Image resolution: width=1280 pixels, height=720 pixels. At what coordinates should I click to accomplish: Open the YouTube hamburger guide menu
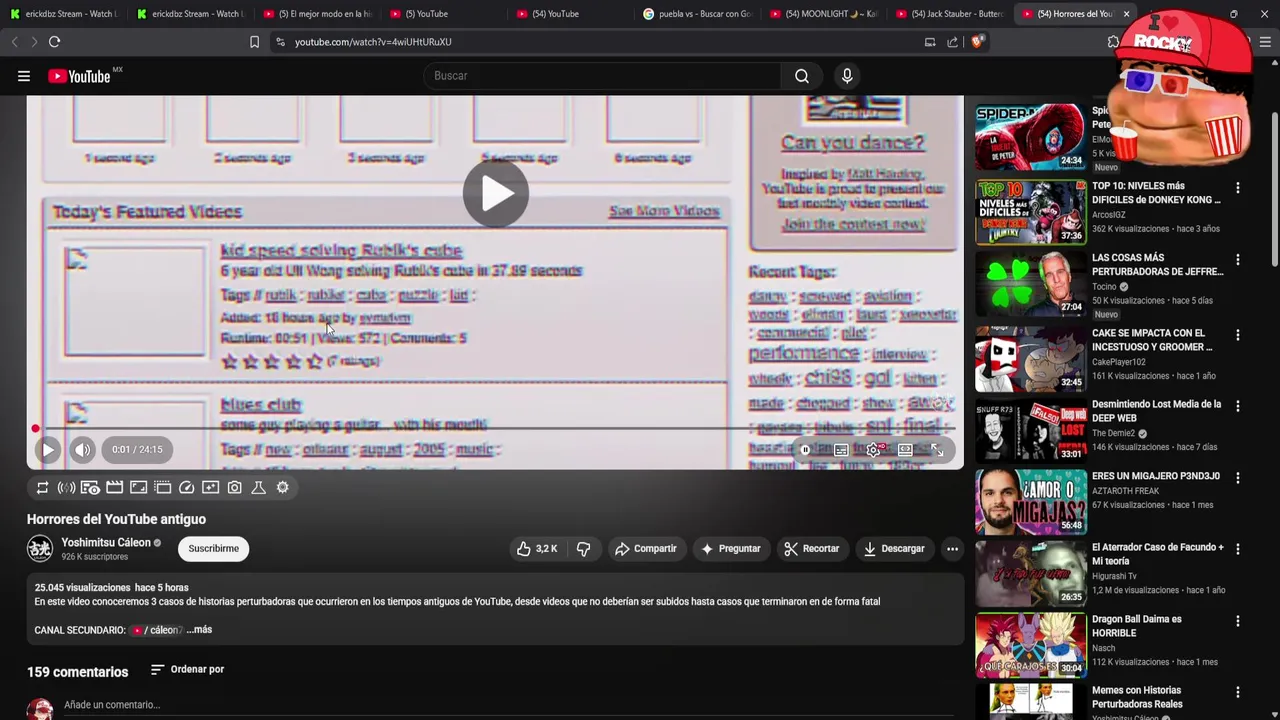point(23,76)
